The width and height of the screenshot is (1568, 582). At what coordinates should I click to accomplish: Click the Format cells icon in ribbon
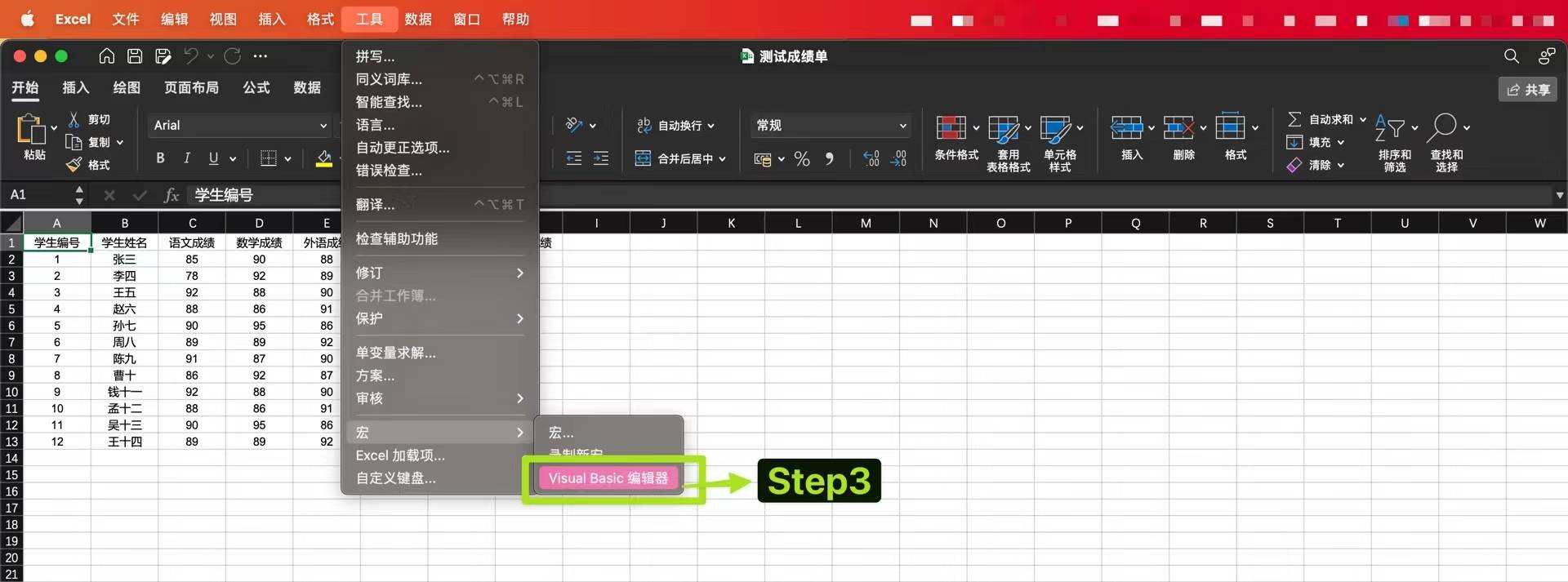(1231, 127)
